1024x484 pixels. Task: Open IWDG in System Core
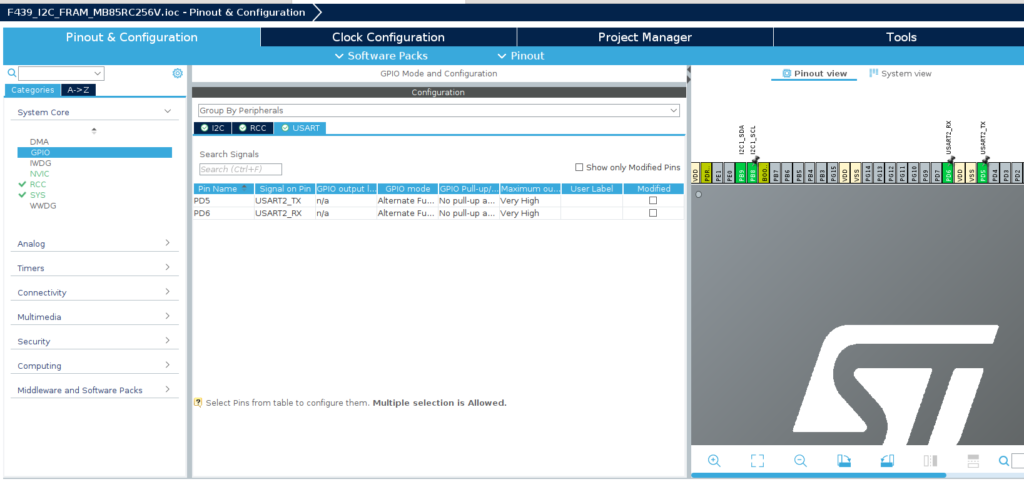(40, 163)
